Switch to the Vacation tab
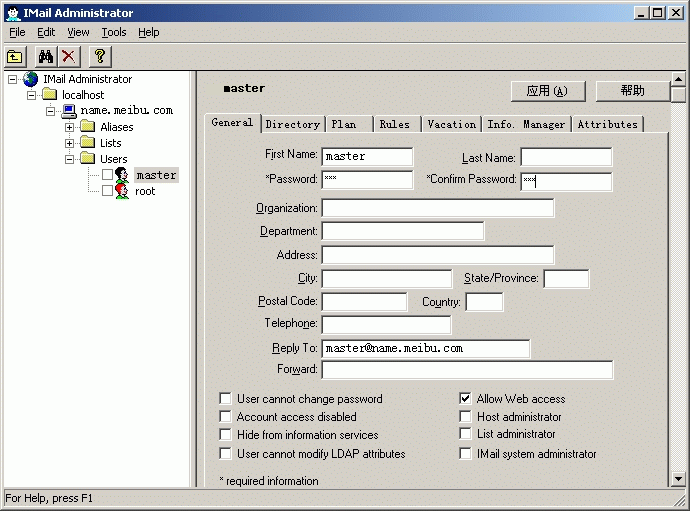This screenshot has height=511, width=690. [x=451, y=124]
